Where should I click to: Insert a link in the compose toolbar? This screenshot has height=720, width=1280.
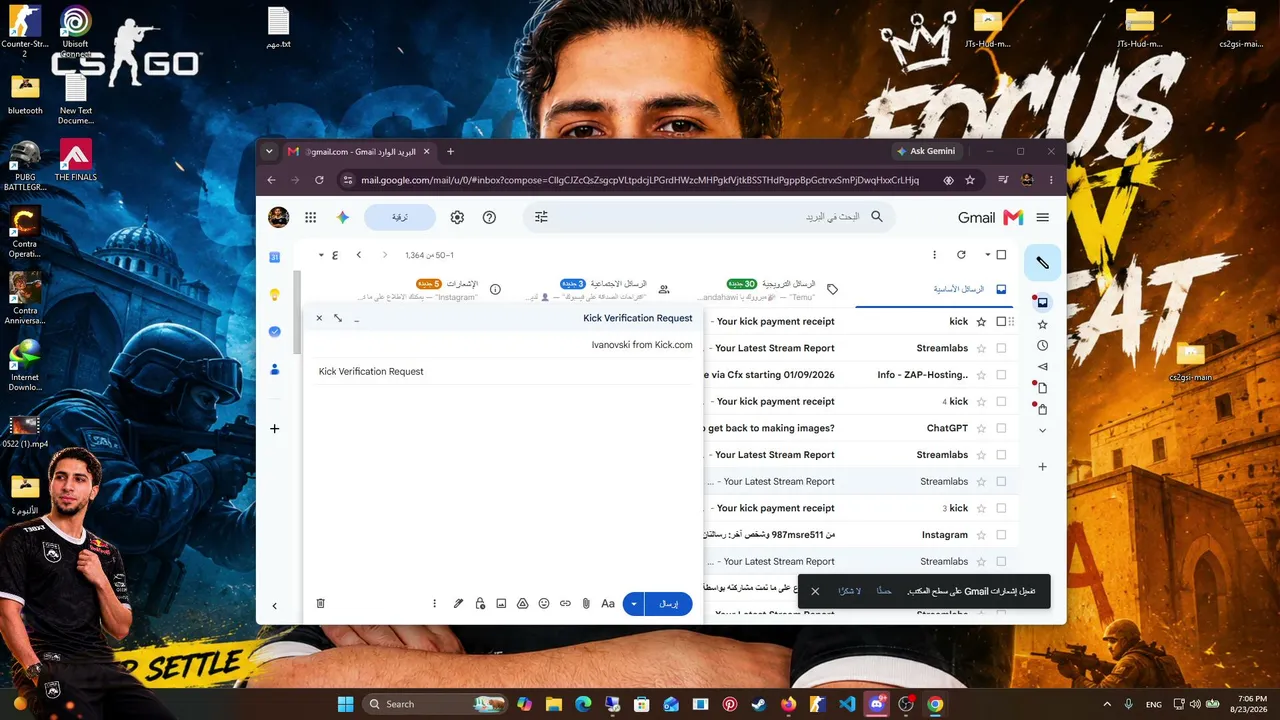point(565,603)
